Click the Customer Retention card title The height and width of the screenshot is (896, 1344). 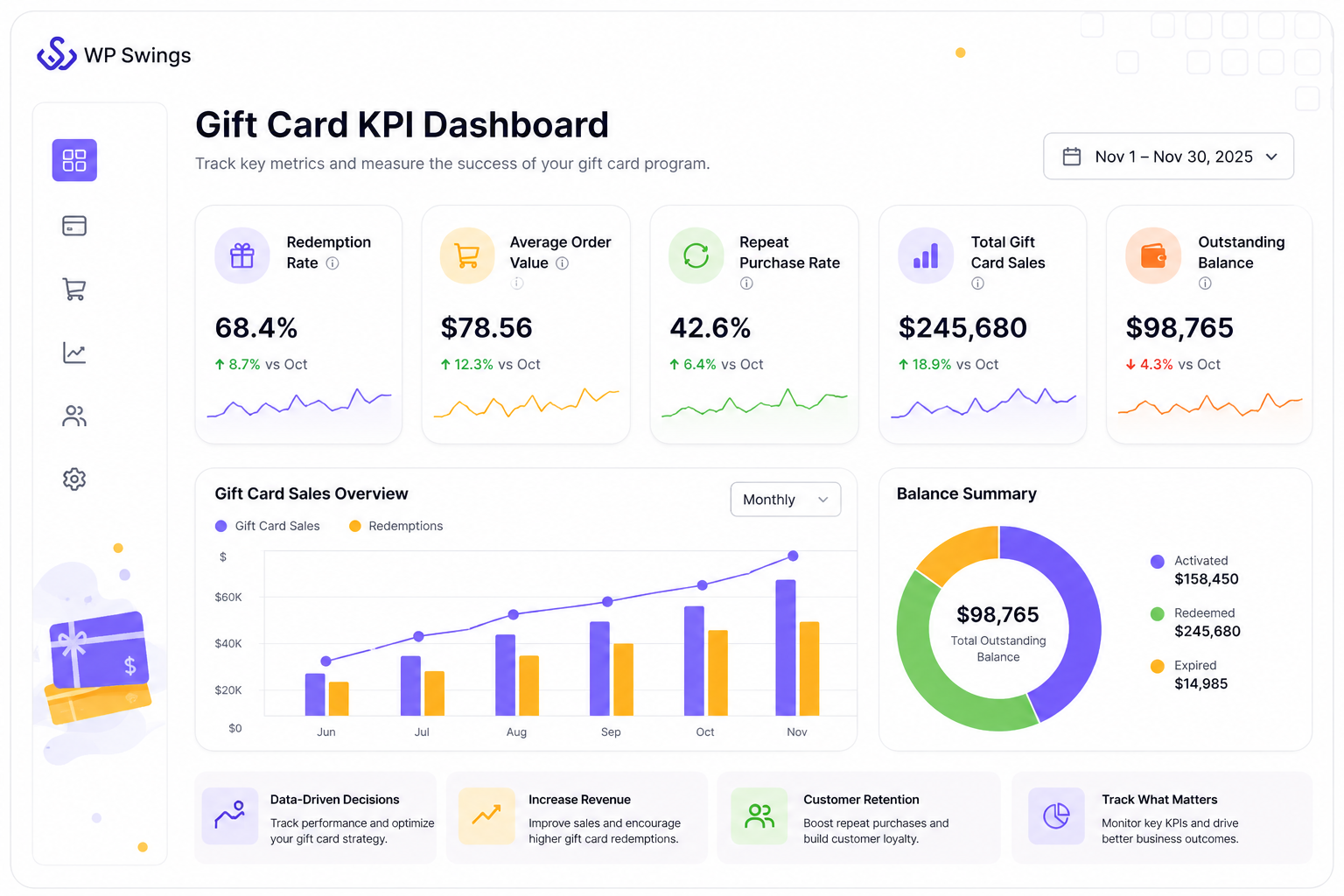tap(862, 800)
